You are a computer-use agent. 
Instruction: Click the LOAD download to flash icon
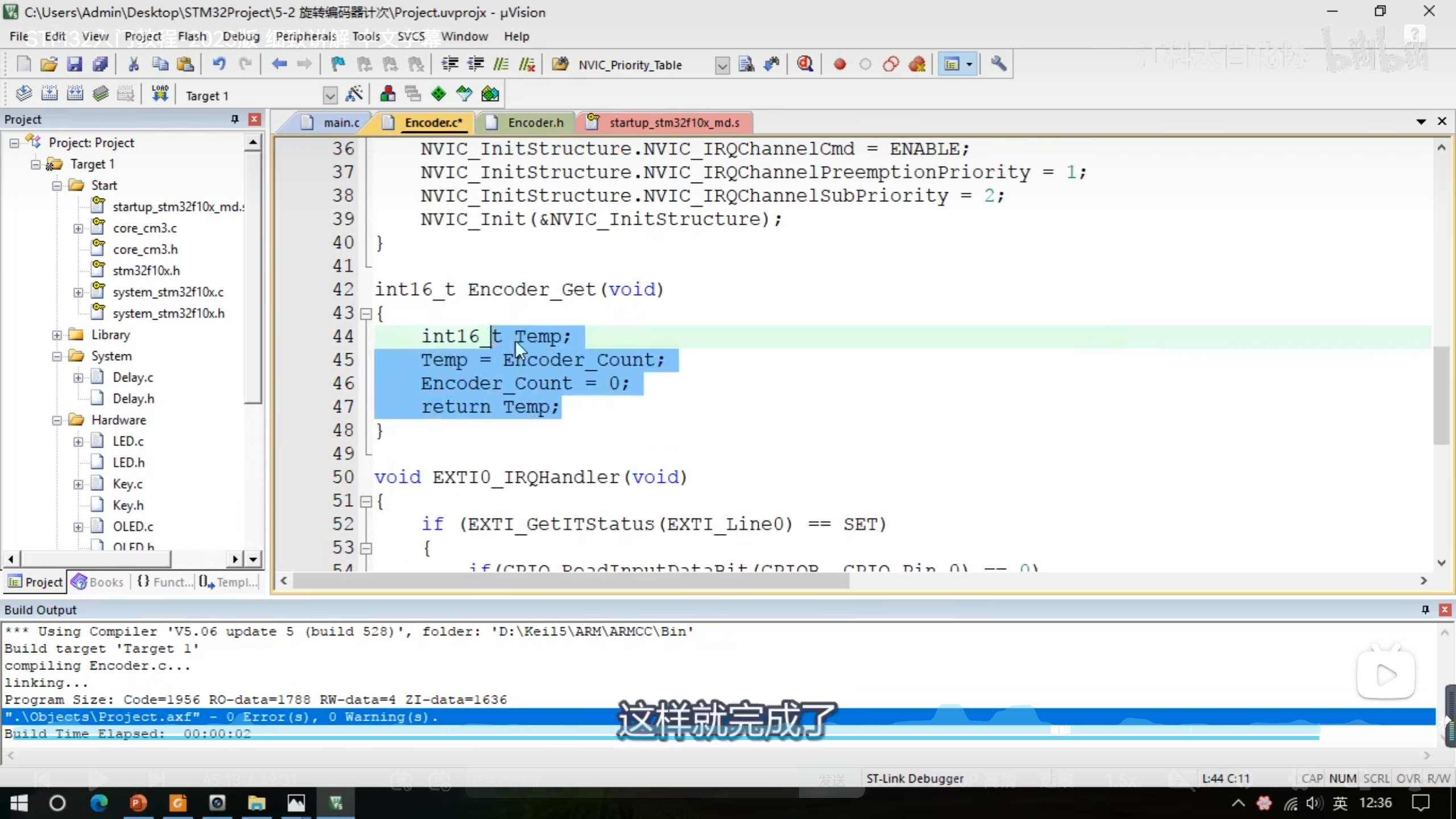(x=160, y=94)
